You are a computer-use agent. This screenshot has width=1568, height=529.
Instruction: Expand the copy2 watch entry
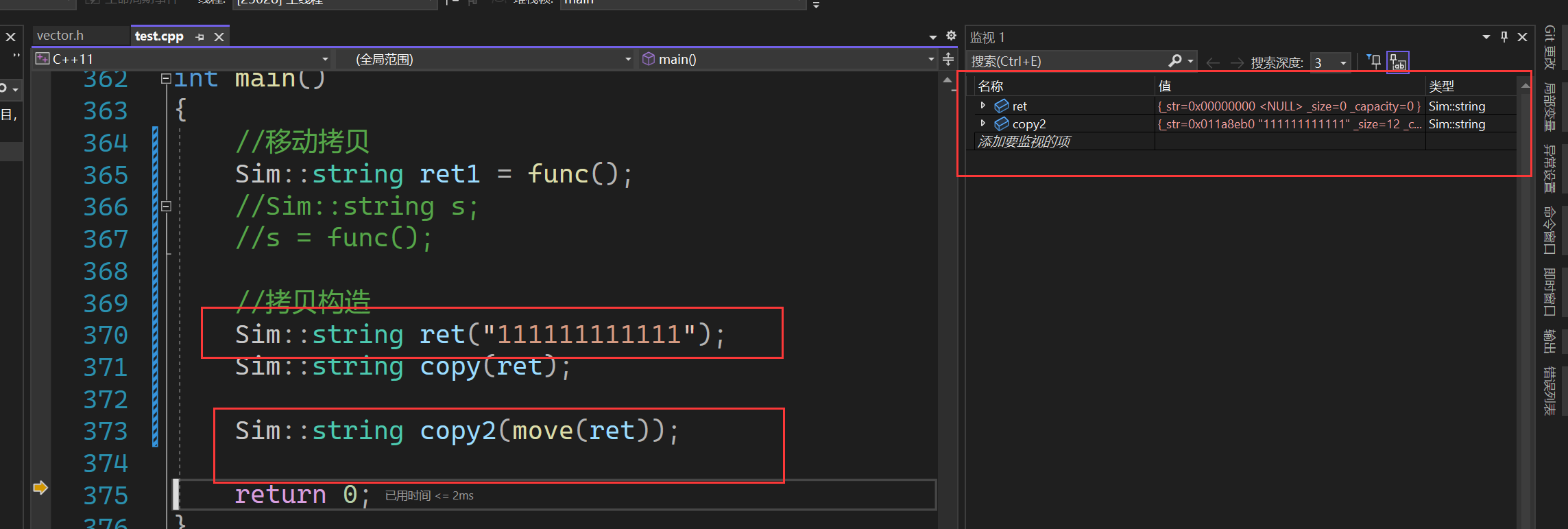[x=982, y=124]
